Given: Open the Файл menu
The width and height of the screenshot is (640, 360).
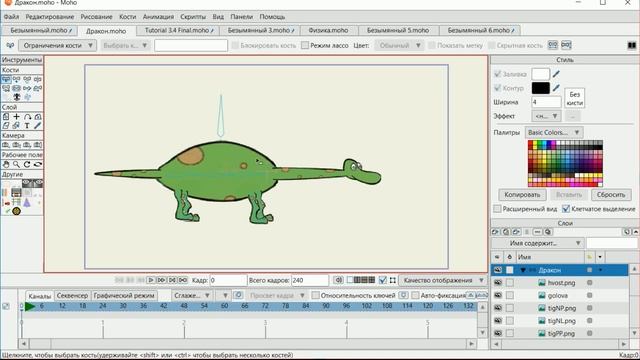Looking at the screenshot, I should pos(11,17).
